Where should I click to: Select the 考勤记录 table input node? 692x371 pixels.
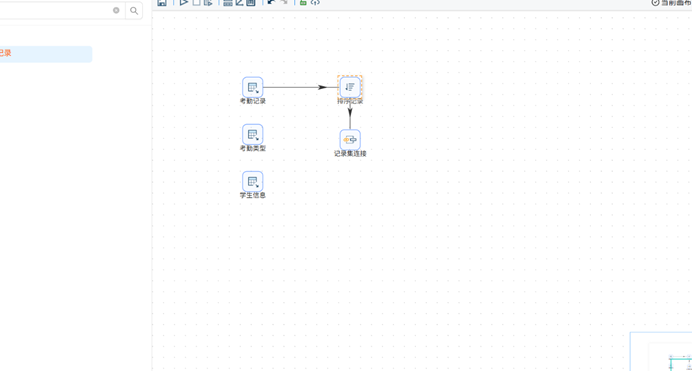tap(252, 87)
